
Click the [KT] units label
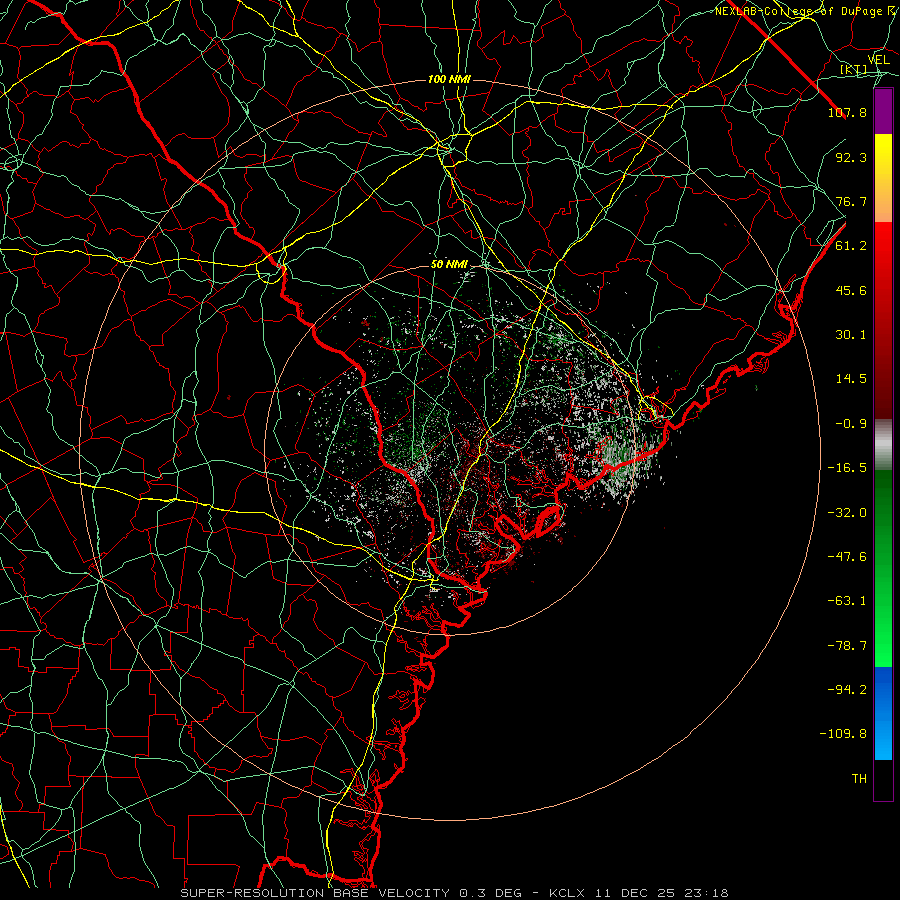tap(854, 70)
